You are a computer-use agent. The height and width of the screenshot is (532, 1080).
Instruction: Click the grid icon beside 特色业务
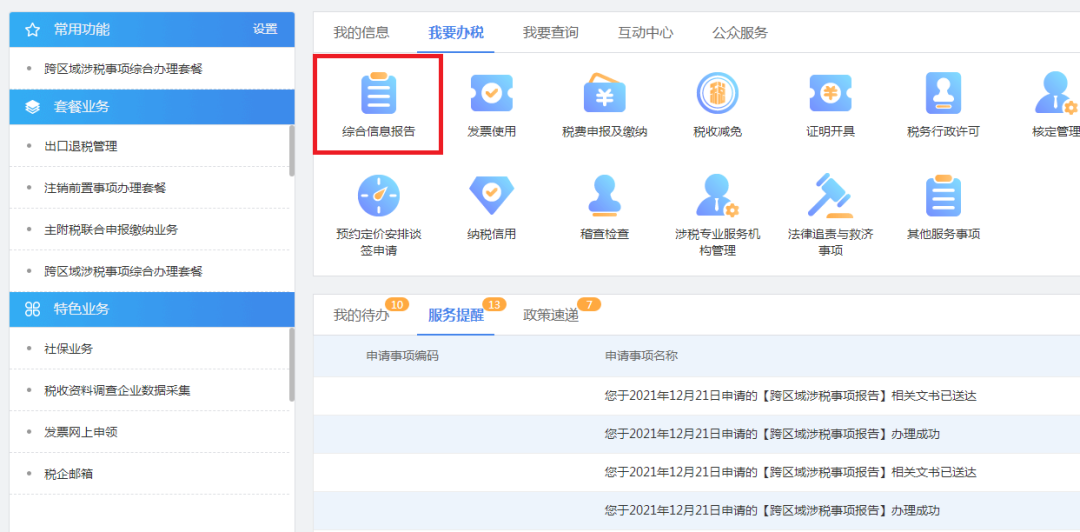32,309
